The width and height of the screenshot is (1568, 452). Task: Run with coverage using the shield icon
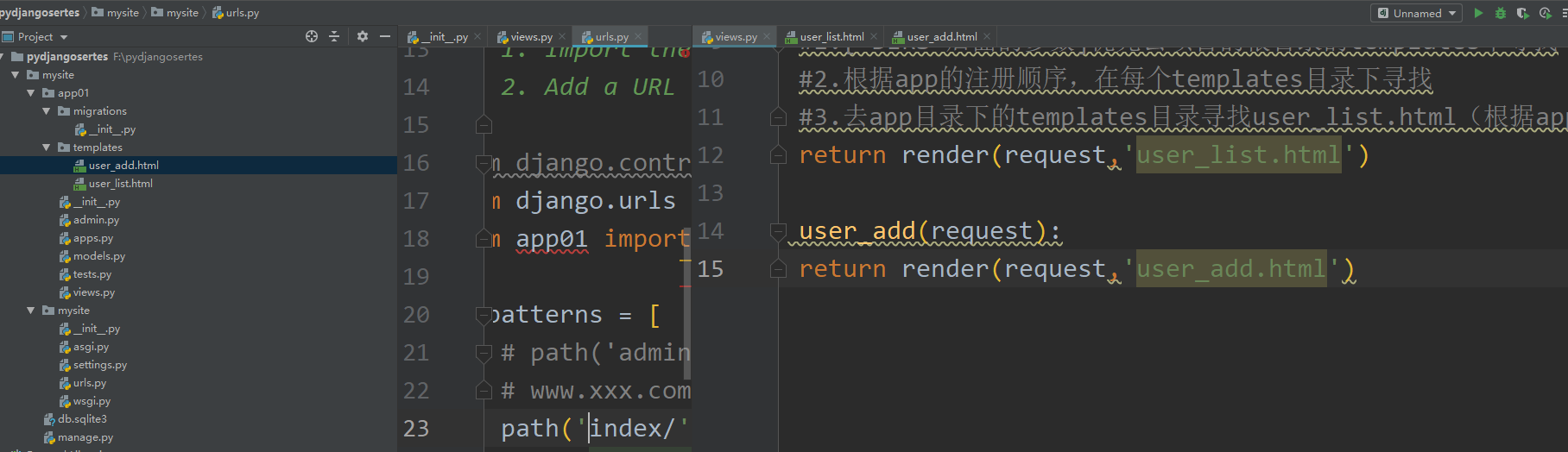point(1522,13)
